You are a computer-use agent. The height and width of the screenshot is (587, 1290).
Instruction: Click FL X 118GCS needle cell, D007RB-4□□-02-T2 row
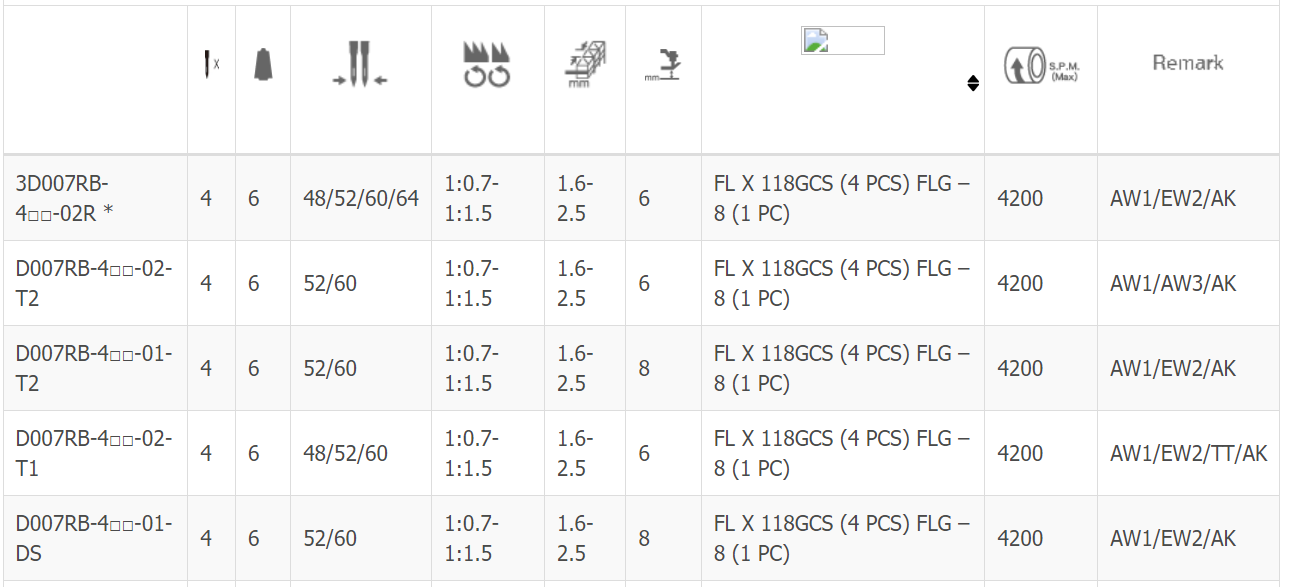click(x=842, y=283)
